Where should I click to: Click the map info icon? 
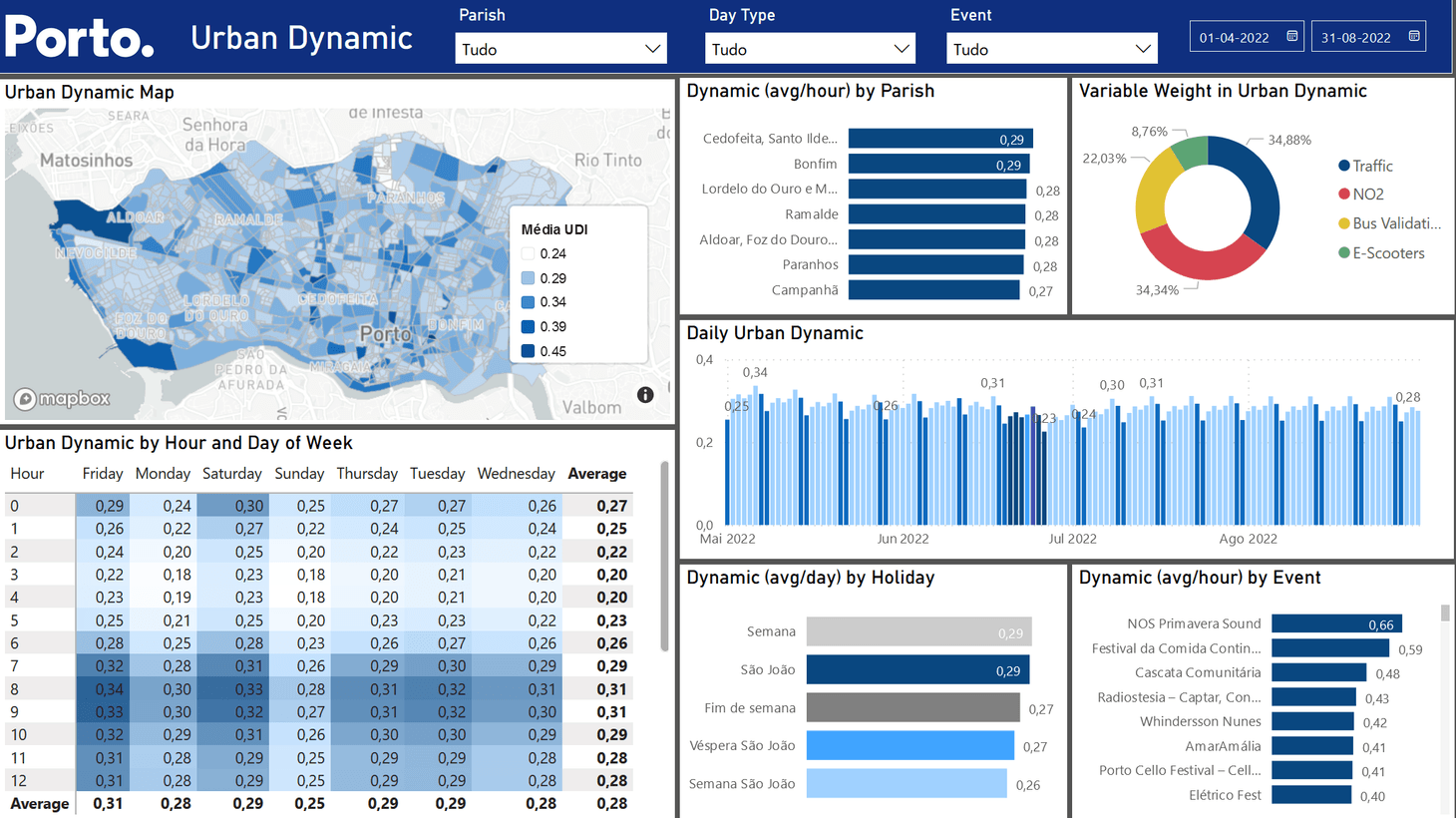pyautogui.click(x=645, y=395)
